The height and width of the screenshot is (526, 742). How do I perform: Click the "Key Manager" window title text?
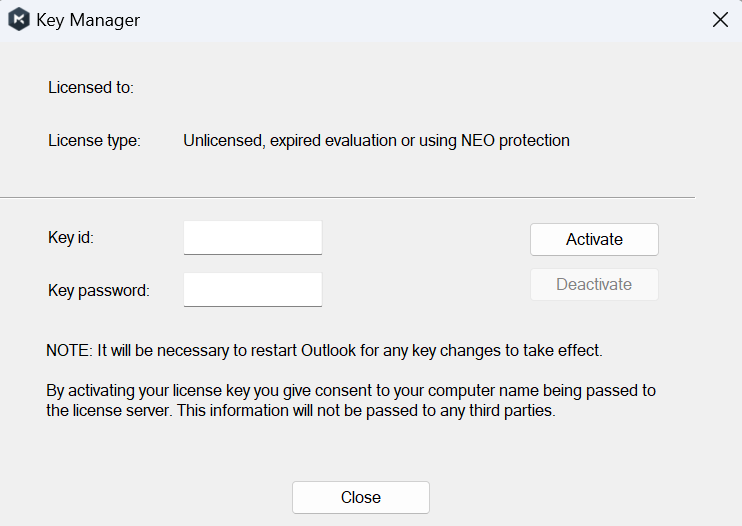[88, 20]
